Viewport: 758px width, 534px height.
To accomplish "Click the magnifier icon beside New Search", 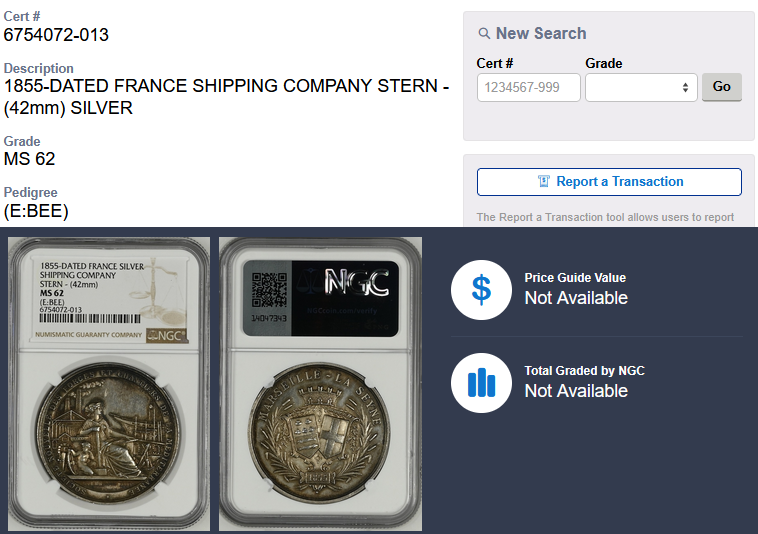I will 484,34.
